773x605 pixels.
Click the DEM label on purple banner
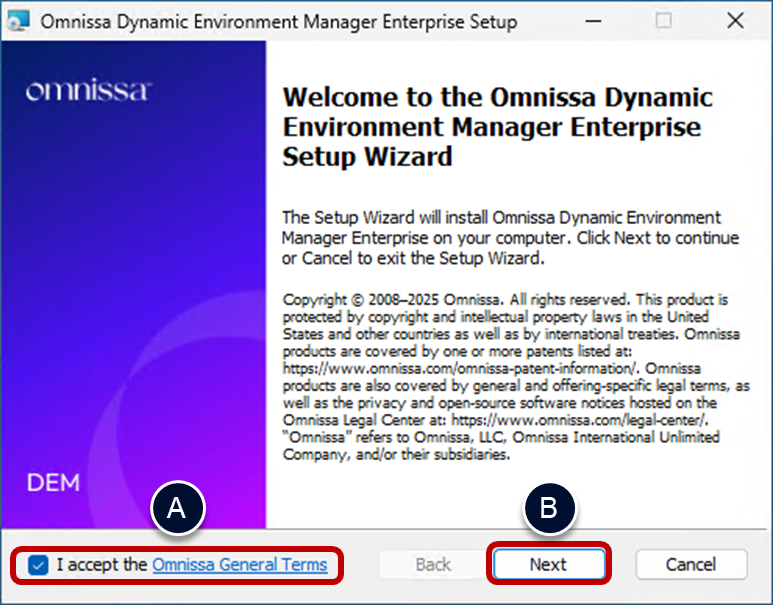[53, 483]
